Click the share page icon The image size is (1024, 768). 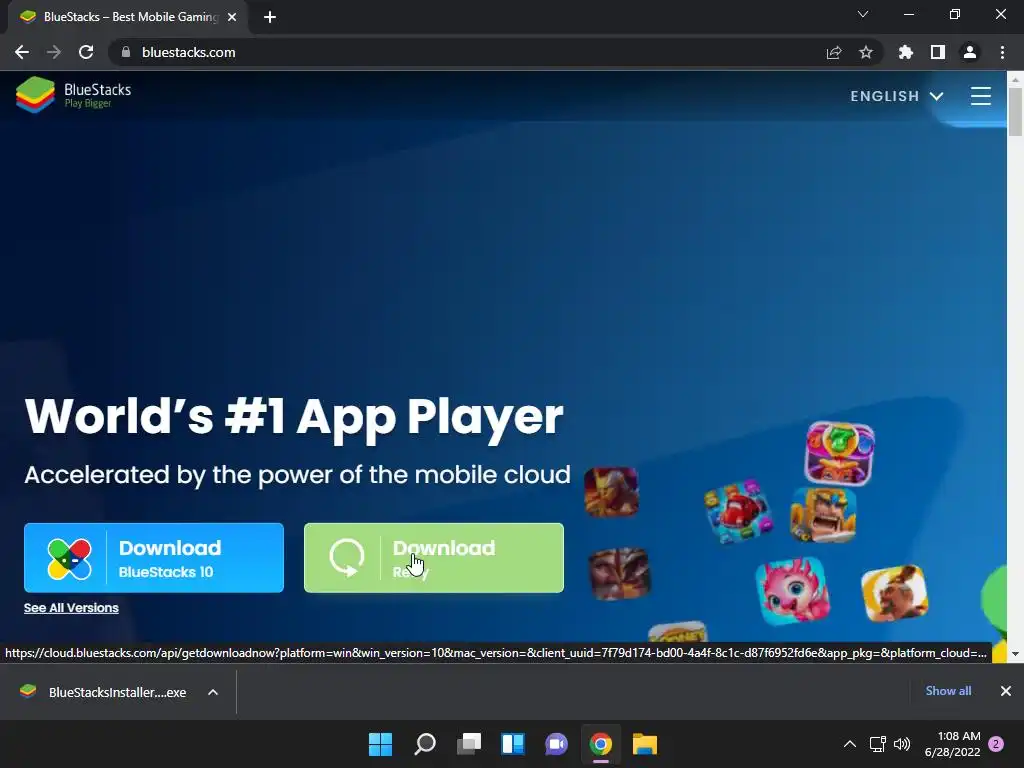point(834,52)
